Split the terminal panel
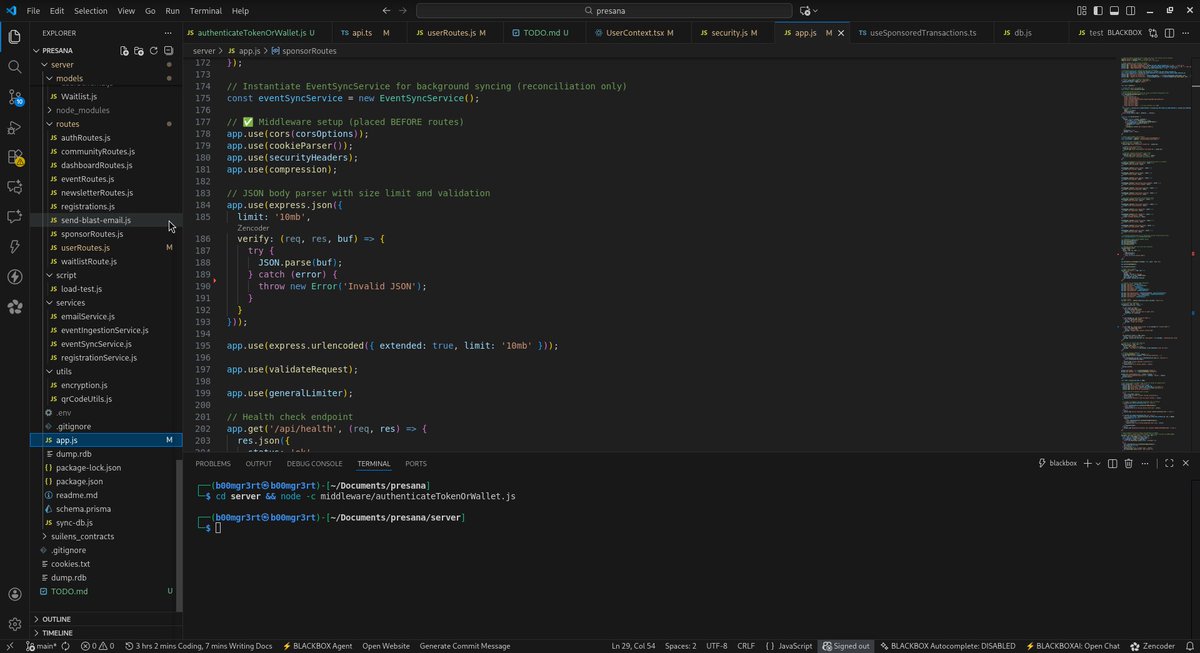1200x653 pixels. tap(1112, 463)
